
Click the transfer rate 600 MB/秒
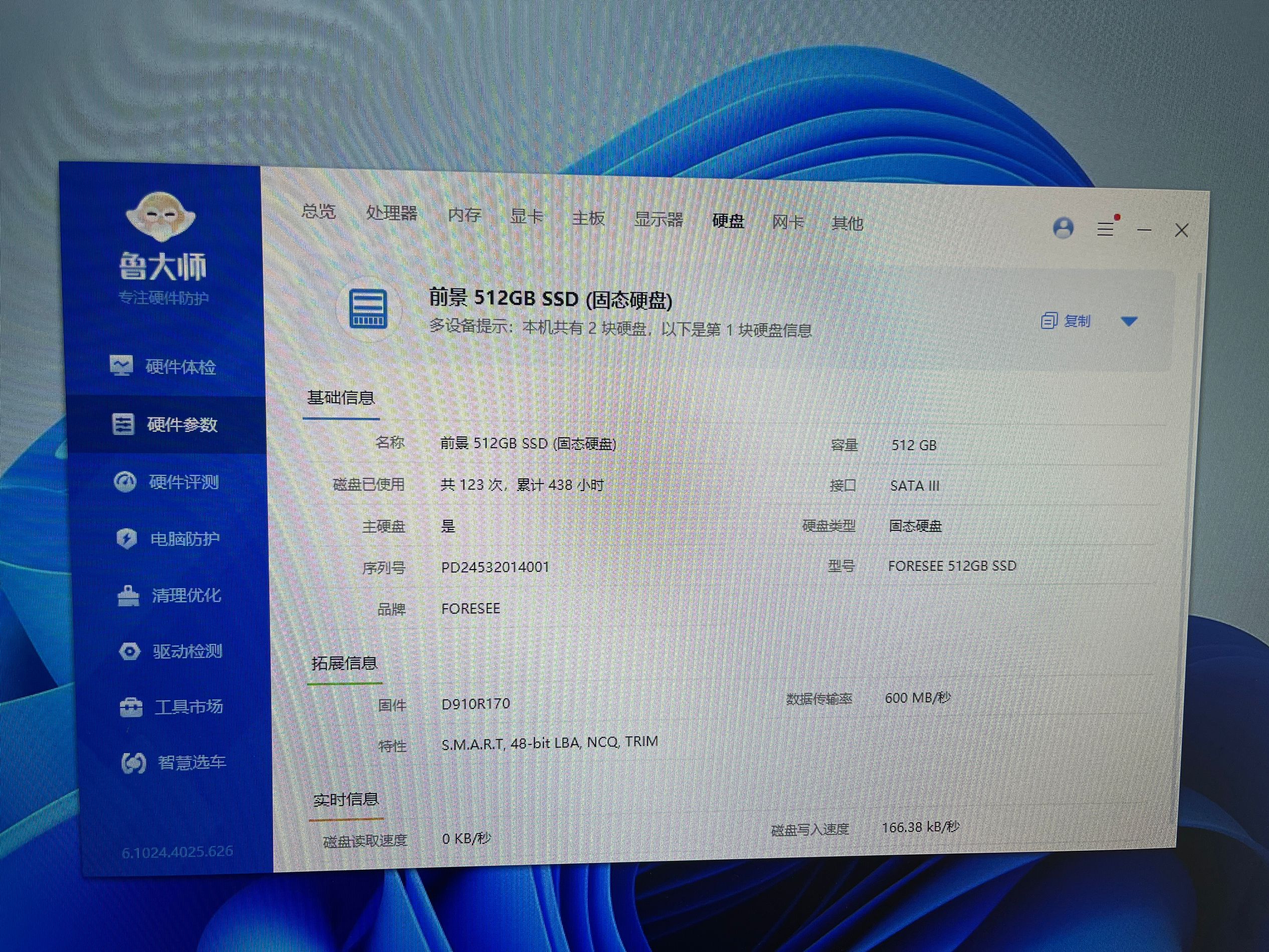(x=917, y=698)
